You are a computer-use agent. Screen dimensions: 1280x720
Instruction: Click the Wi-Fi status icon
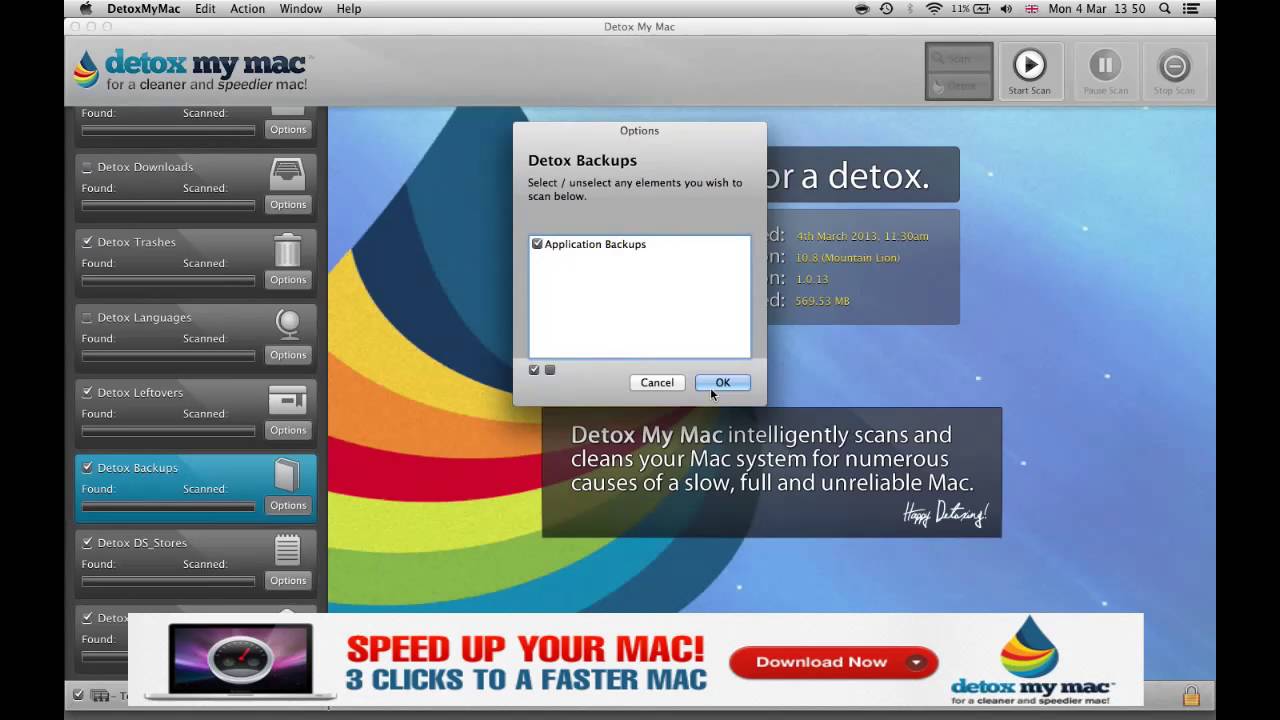point(934,9)
